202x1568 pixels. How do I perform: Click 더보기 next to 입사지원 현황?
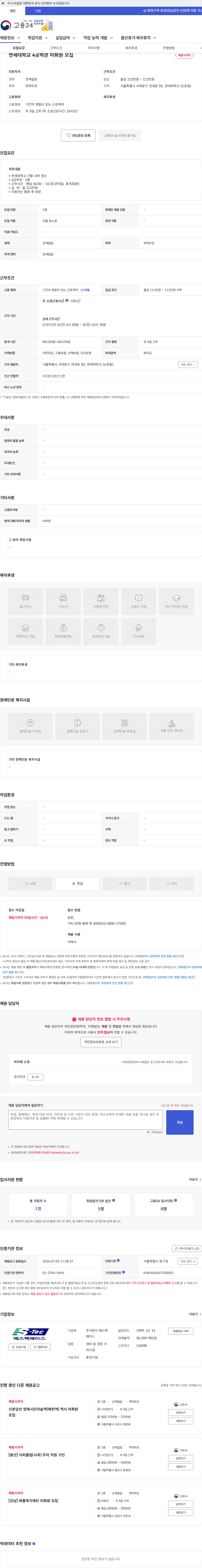[195, 1180]
